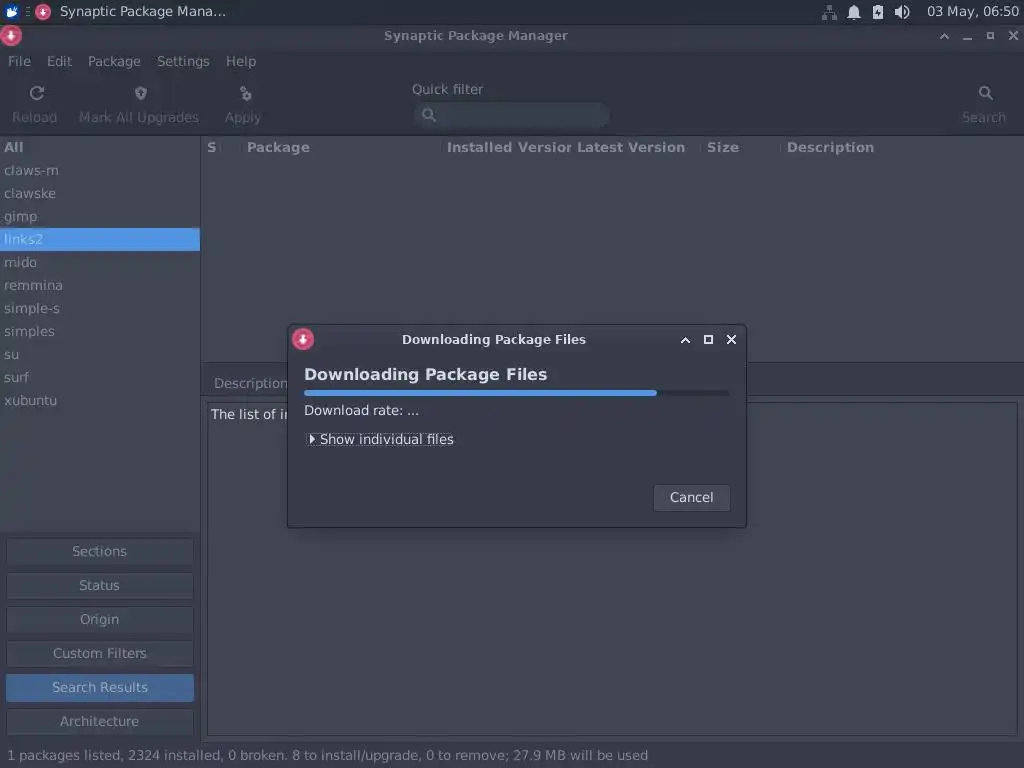Select clawske in the search list
The width and height of the screenshot is (1024, 768).
pyautogui.click(x=100, y=193)
